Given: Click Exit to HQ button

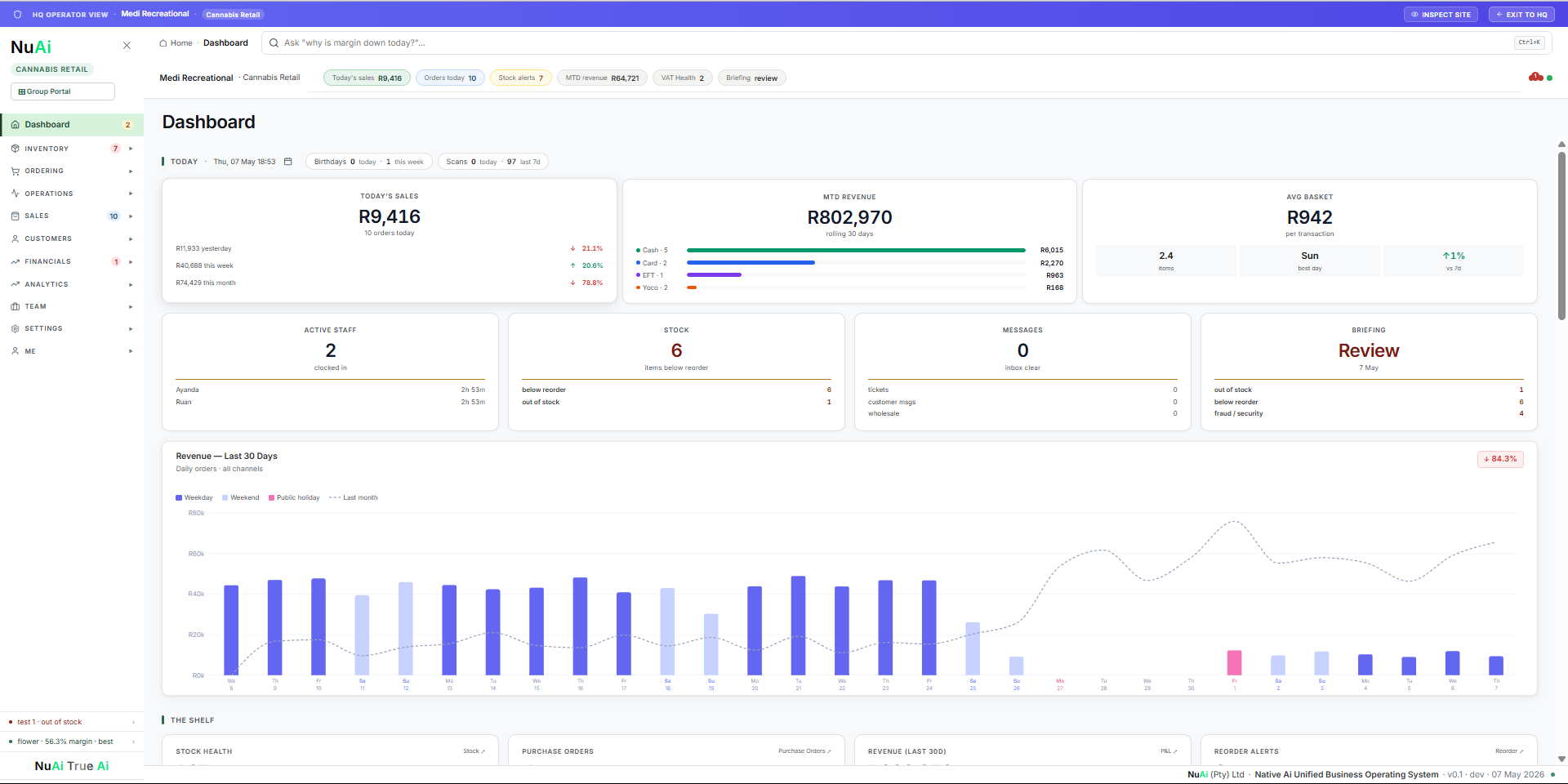Looking at the screenshot, I should pyautogui.click(x=1521, y=15).
